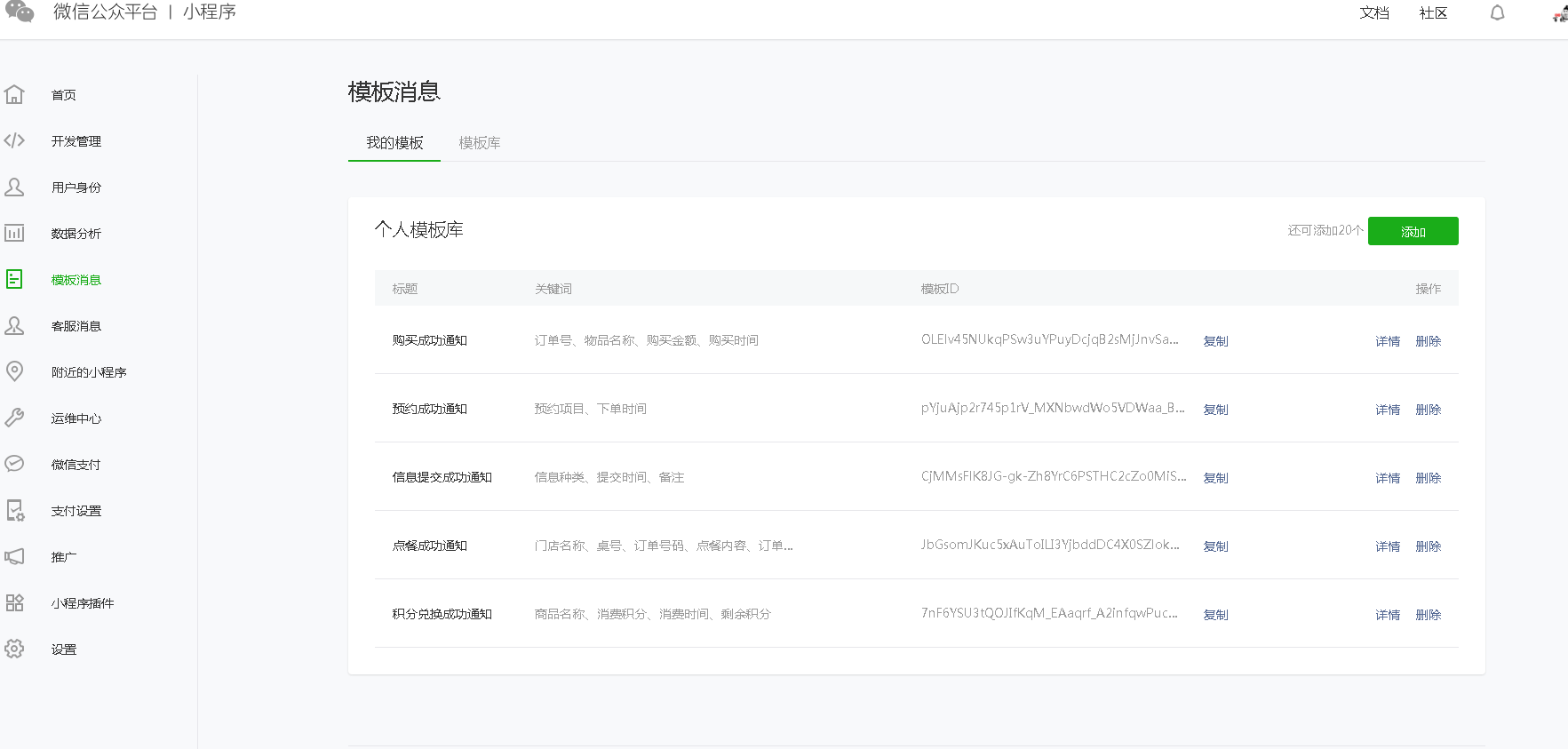The image size is (1568, 749).
Task: Open the mini-program plugins icon
Action: (x=14, y=602)
